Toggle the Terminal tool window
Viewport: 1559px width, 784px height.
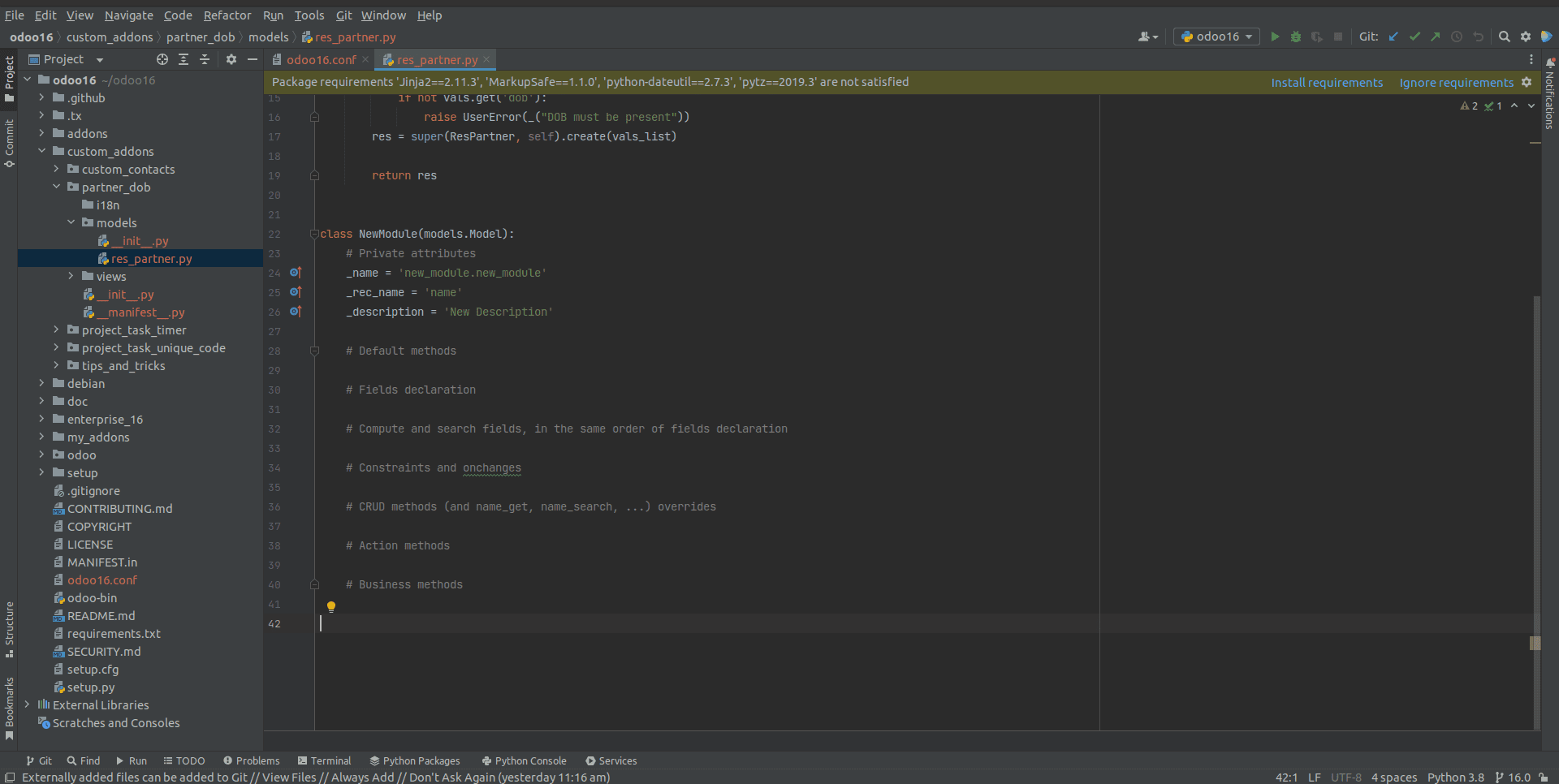click(324, 760)
